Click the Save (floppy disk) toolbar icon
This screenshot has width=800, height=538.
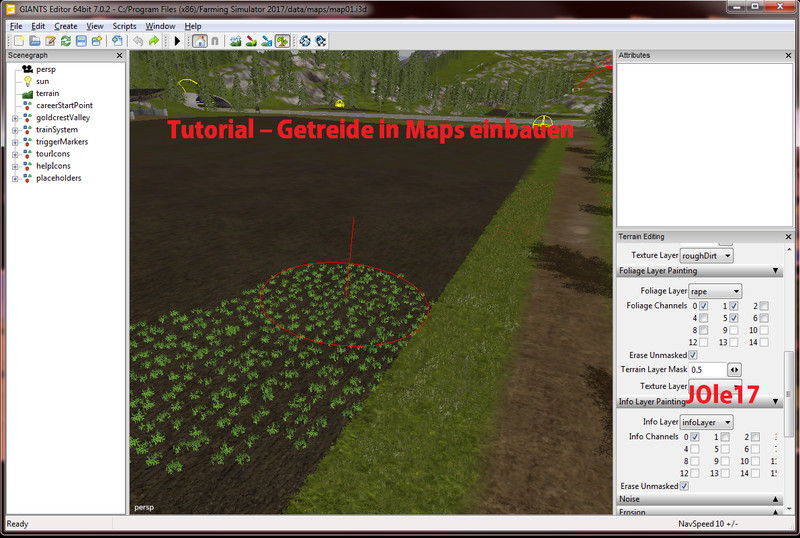[x=81, y=41]
